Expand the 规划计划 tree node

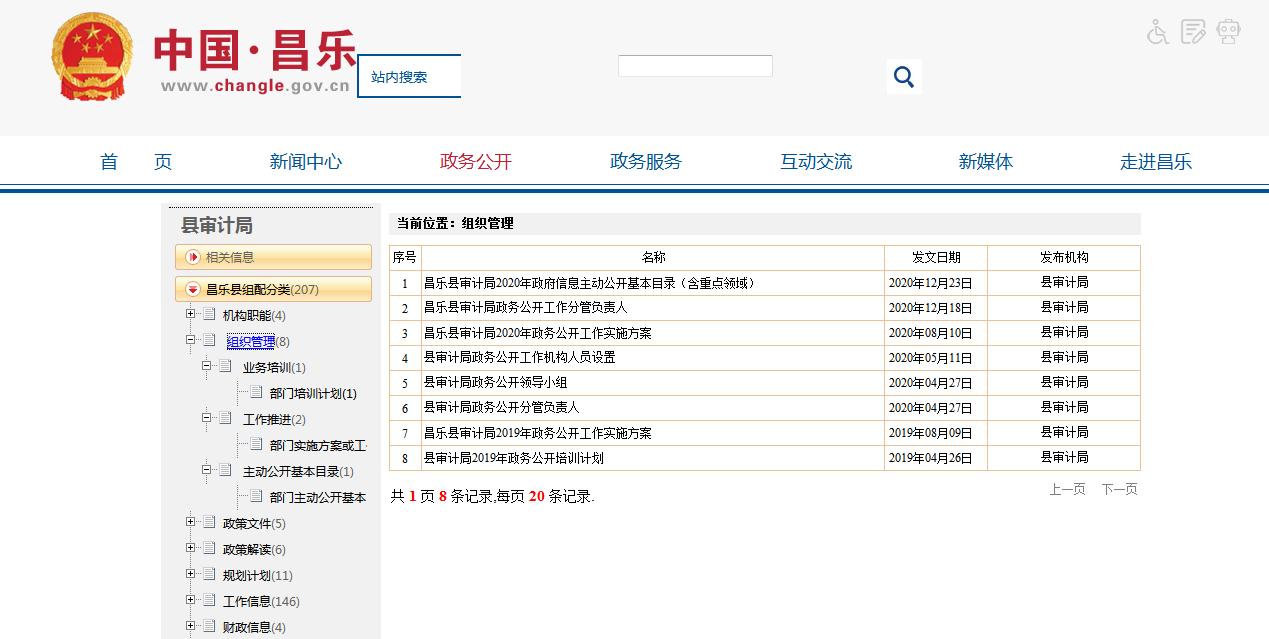(190, 575)
